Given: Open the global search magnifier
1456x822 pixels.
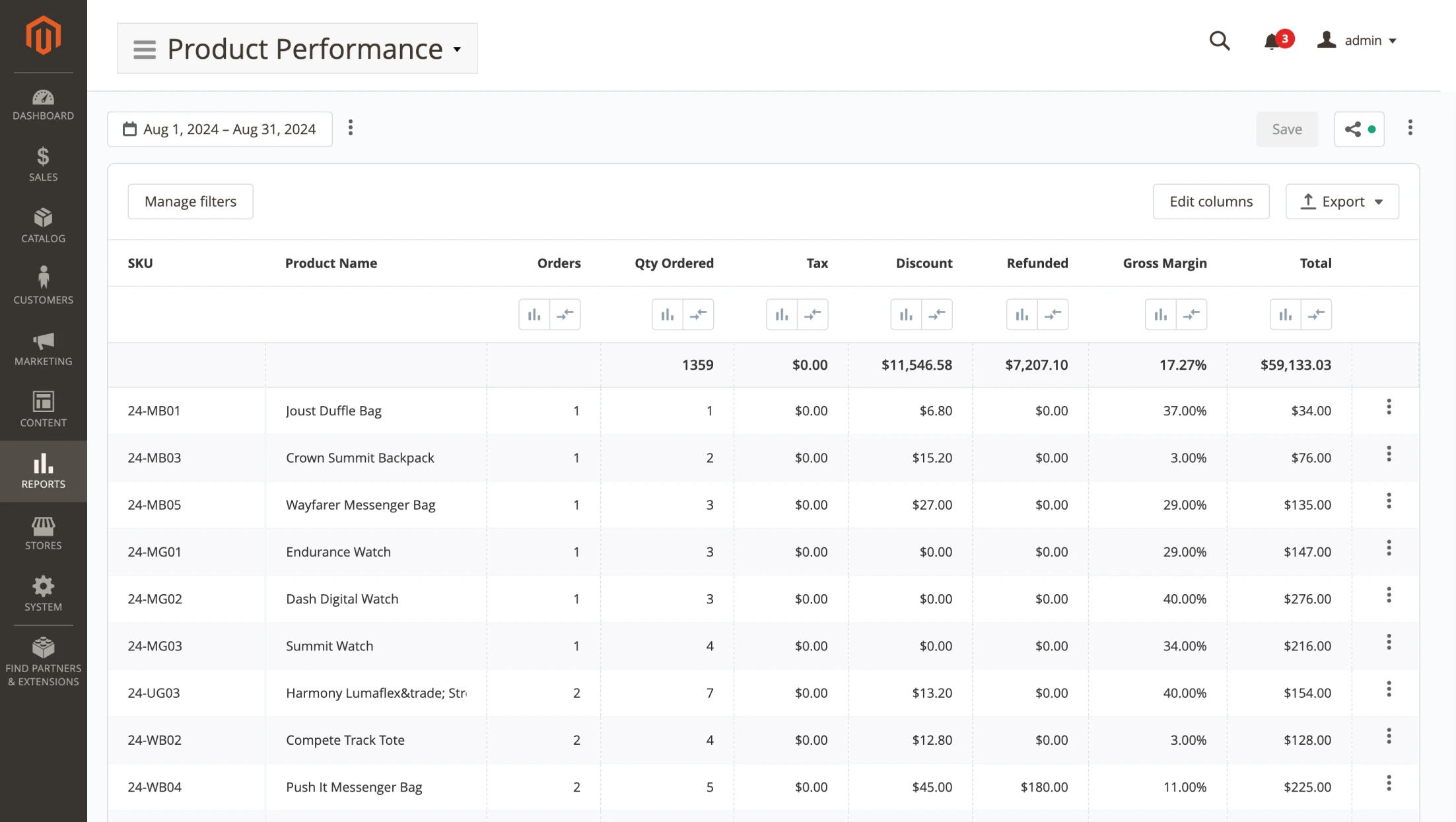Looking at the screenshot, I should tap(1219, 40).
